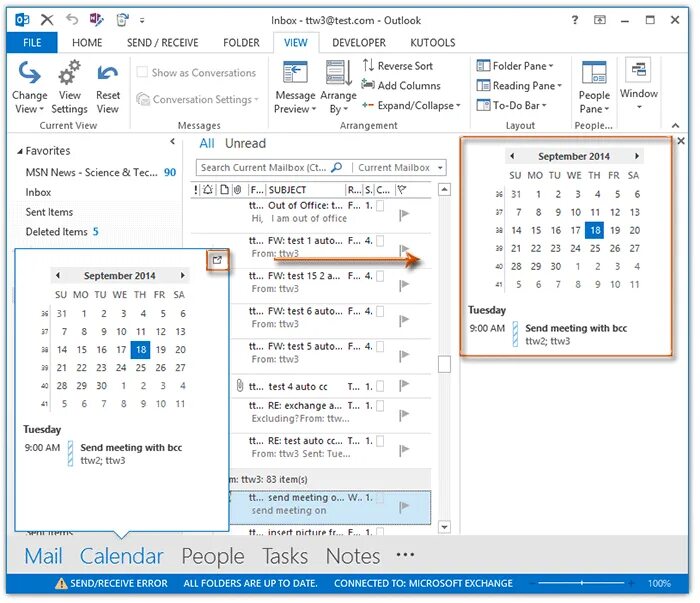This screenshot has width=700, height=603.
Task: Tick category checkbox for test 4 auto cc message
Action: point(380,386)
